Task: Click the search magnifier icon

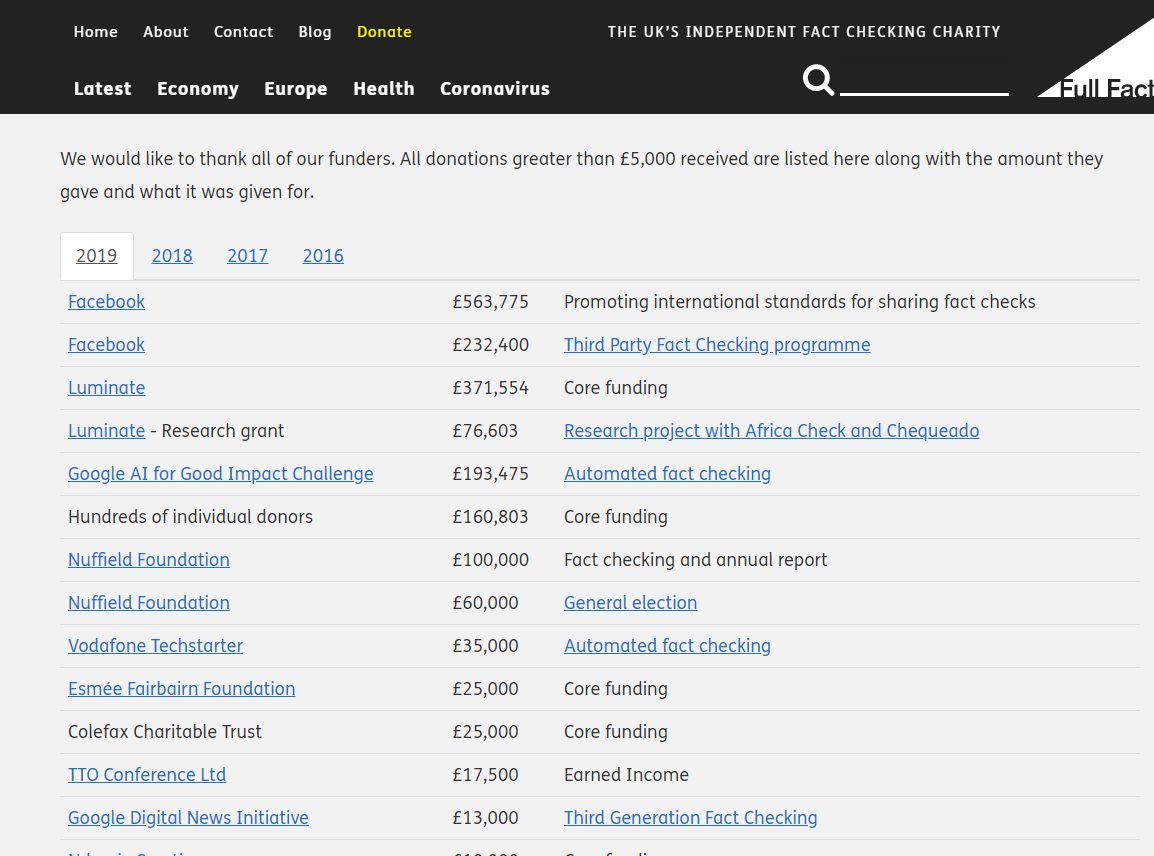Action: pyautogui.click(x=818, y=80)
